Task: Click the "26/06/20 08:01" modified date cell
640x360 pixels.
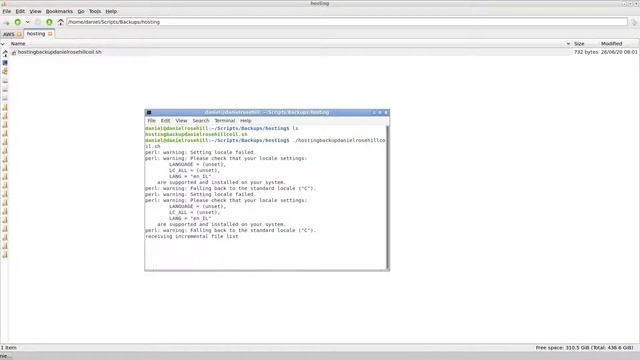Action: [x=619, y=52]
